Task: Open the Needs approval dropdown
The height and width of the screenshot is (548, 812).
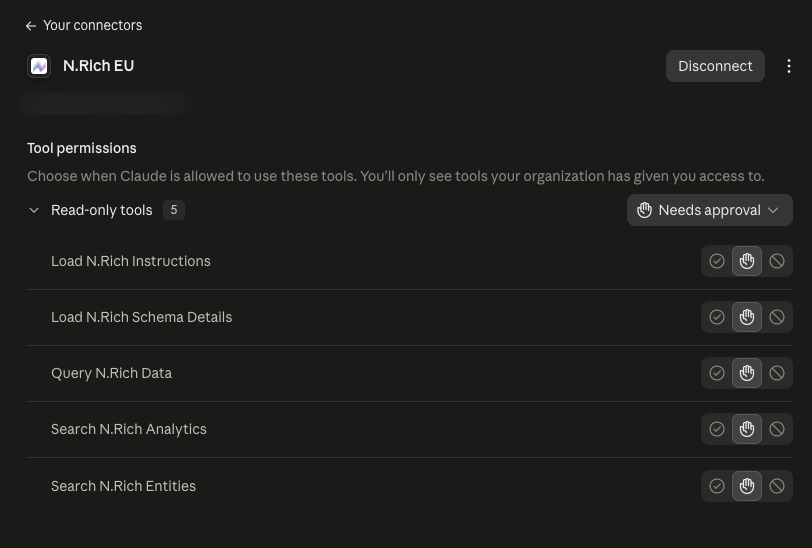Action: 709,210
